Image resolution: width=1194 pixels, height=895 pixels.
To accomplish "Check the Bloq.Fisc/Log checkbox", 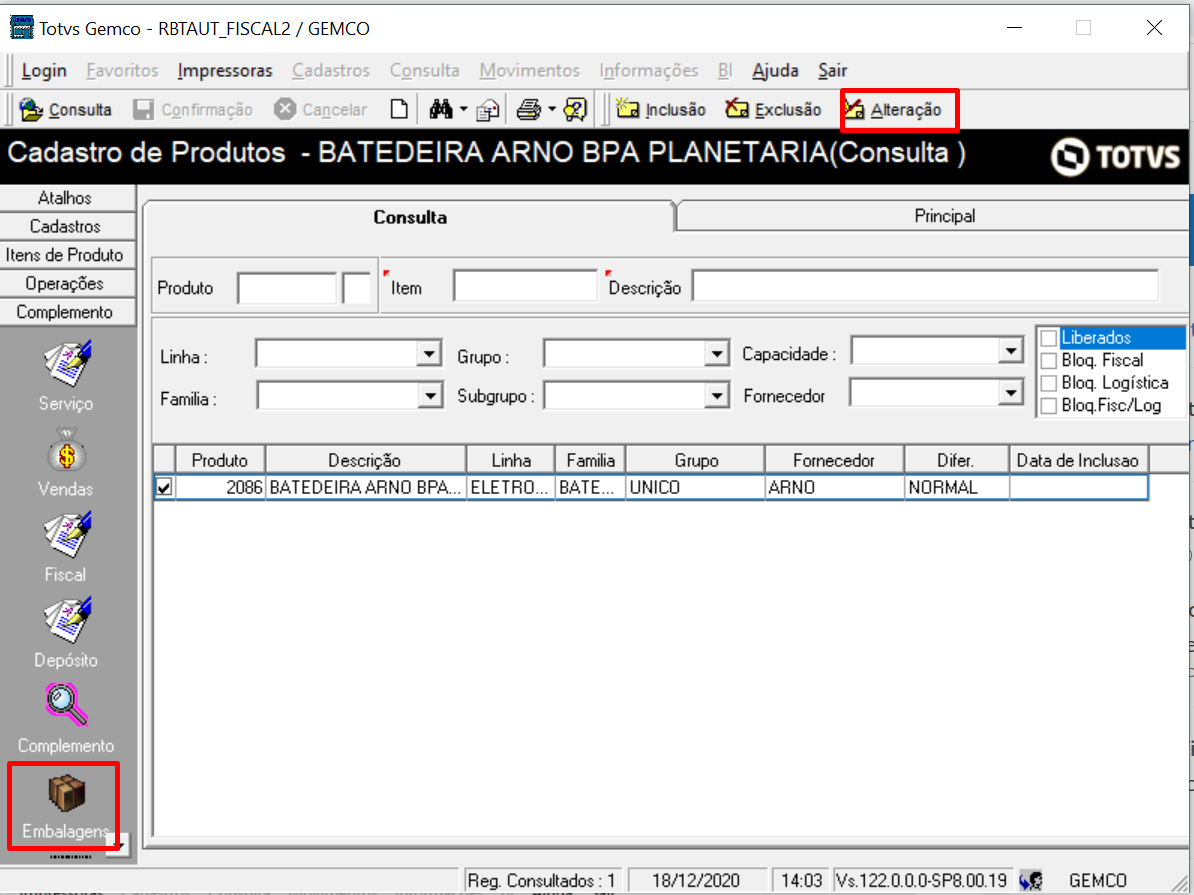I will [x=1049, y=405].
